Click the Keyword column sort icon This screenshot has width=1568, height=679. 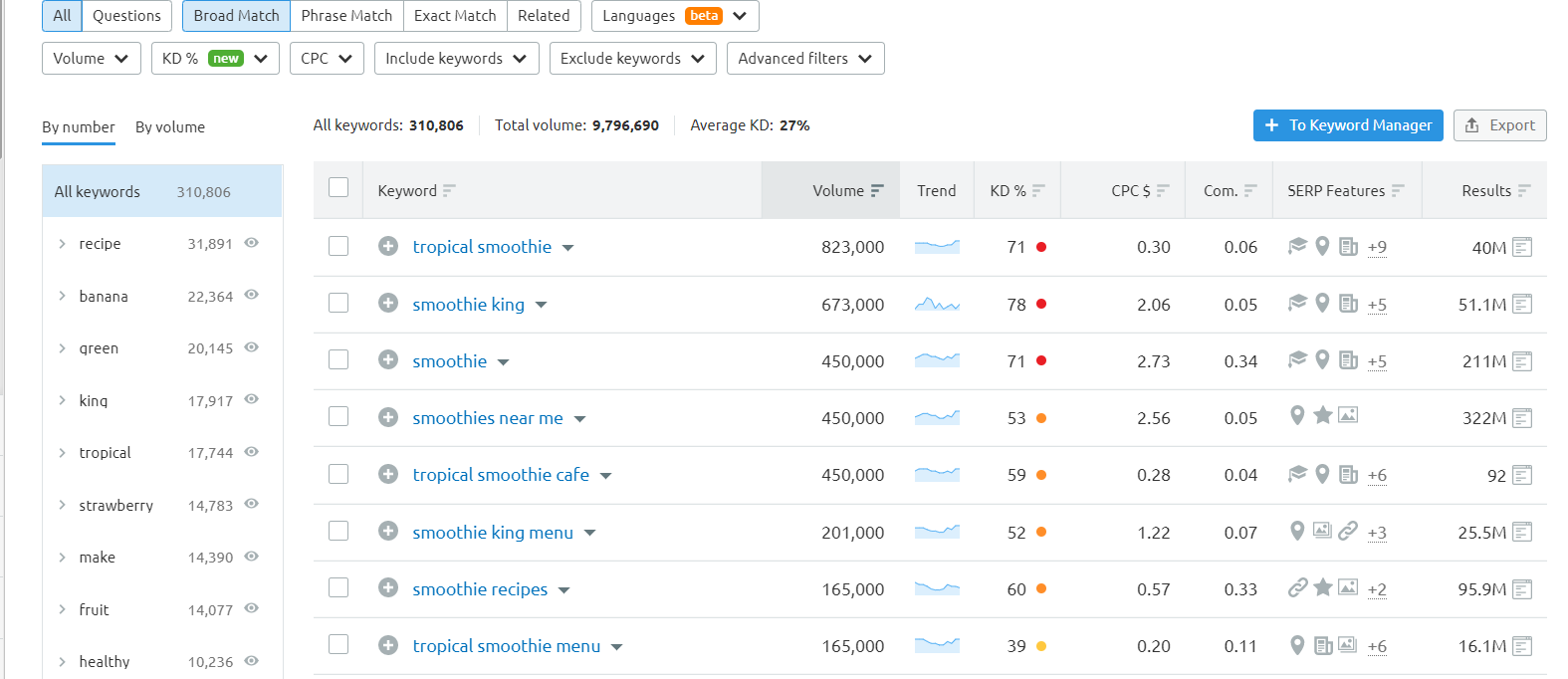[x=449, y=190]
